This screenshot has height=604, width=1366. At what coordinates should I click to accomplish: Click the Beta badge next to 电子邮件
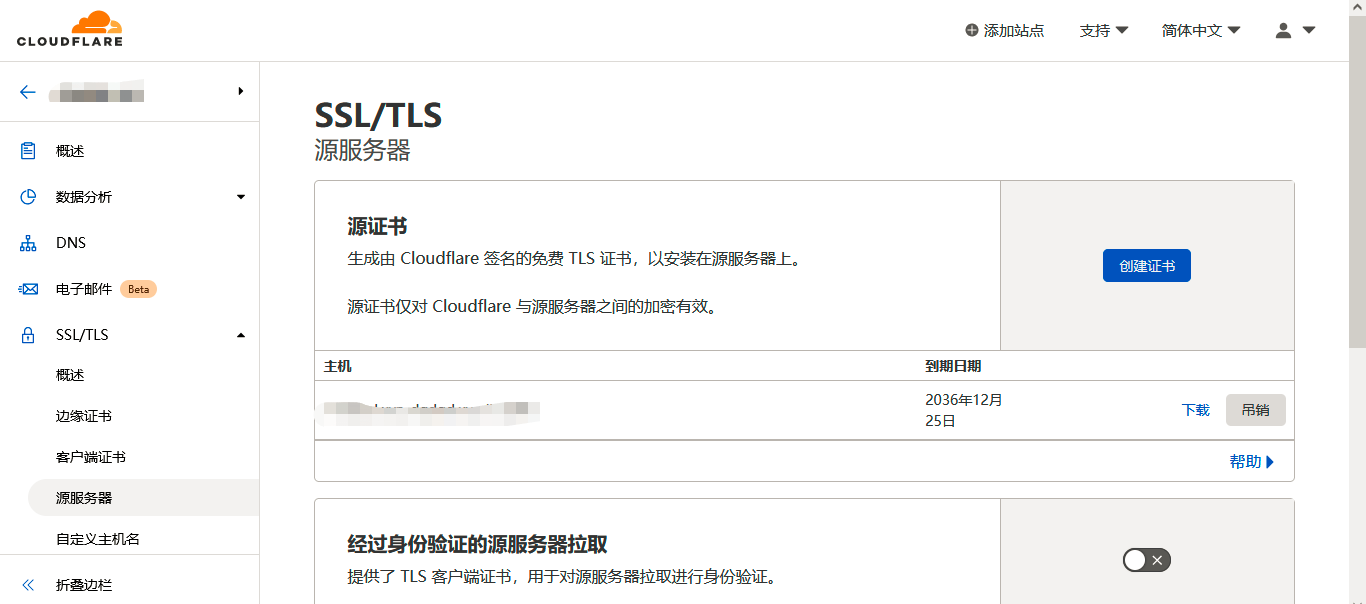138,289
